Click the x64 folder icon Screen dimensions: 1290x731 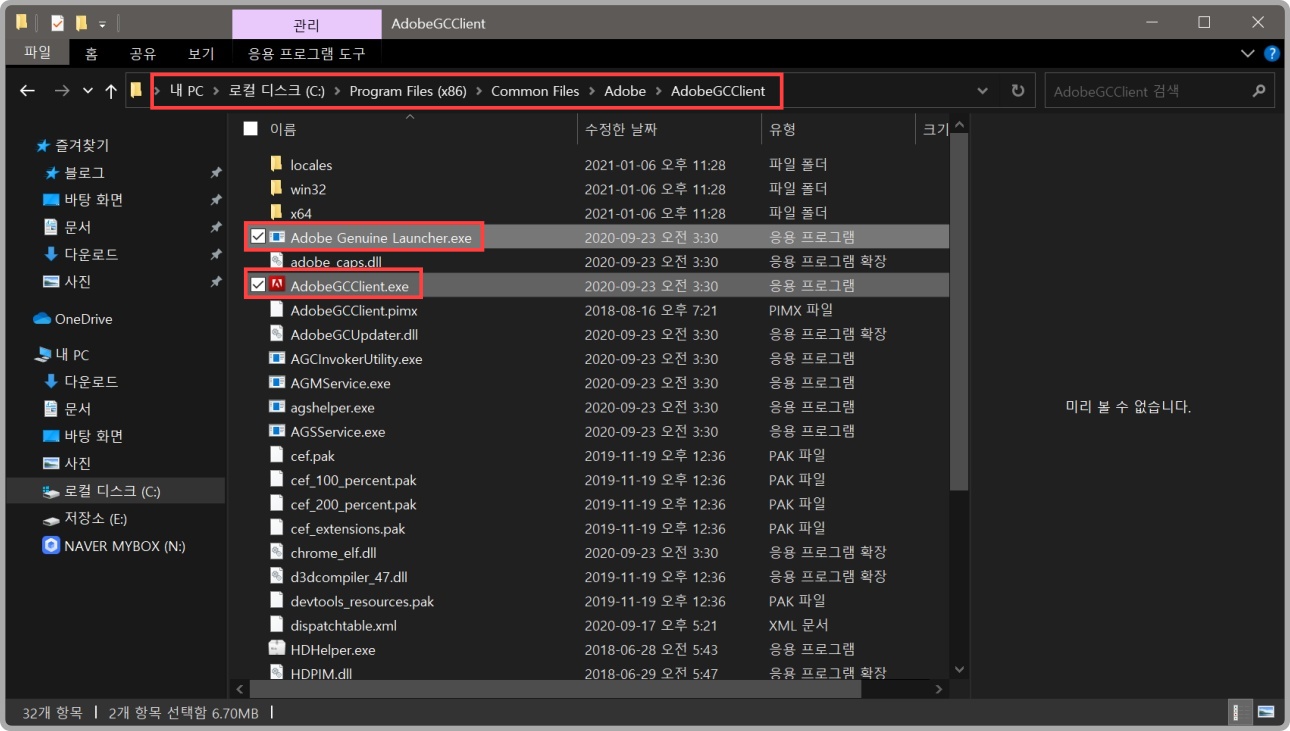[277, 213]
